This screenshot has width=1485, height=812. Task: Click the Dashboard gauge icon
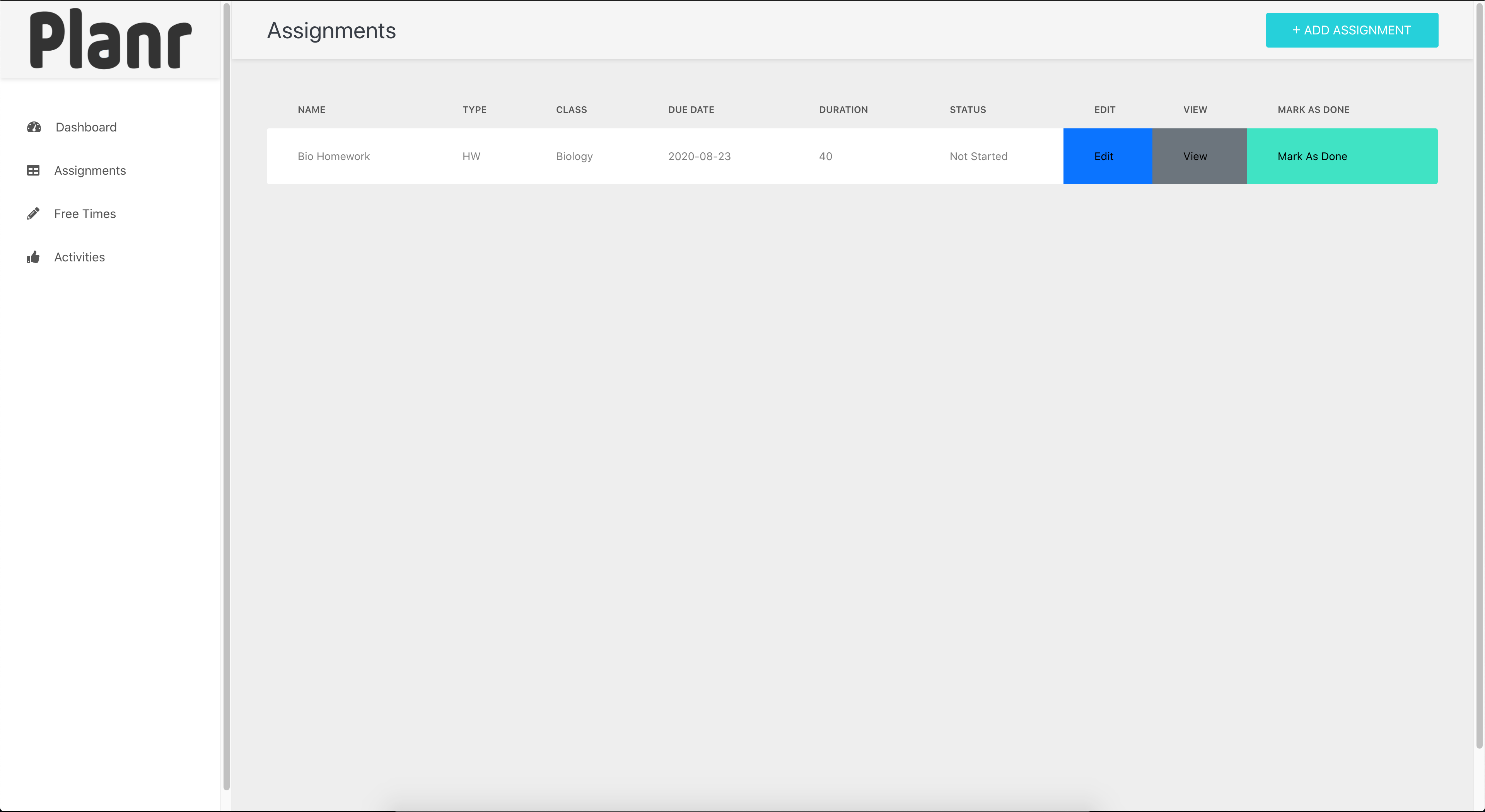coord(34,127)
